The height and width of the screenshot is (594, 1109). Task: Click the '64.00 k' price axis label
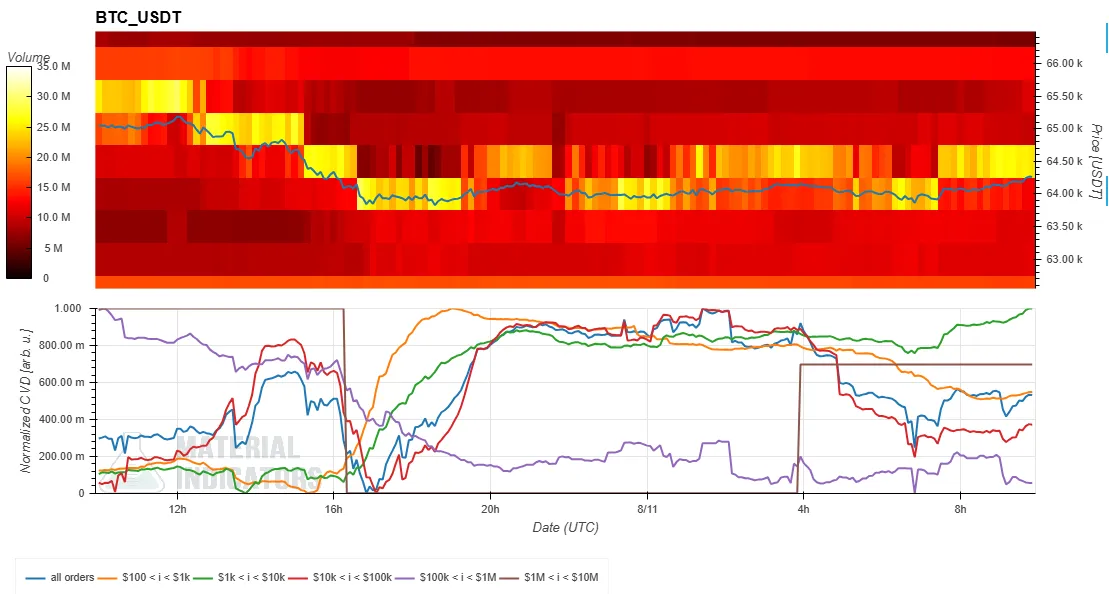[x=1064, y=194]
